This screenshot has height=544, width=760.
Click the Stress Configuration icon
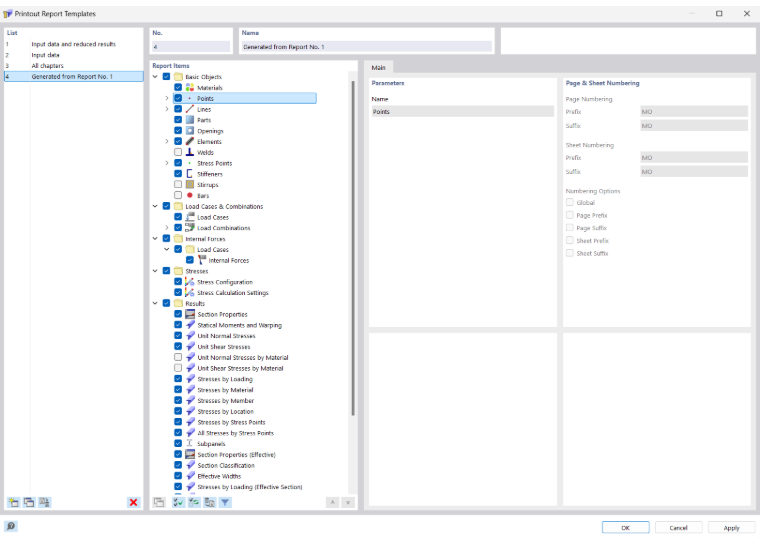point(190,282)
